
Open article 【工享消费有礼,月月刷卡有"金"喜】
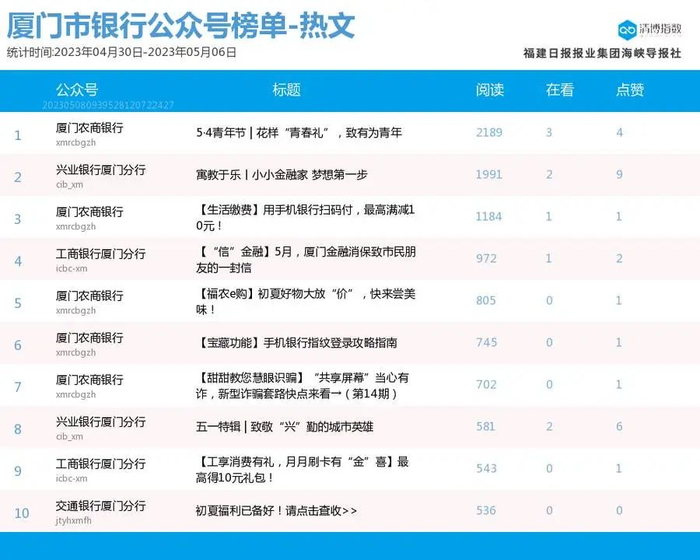302,469
